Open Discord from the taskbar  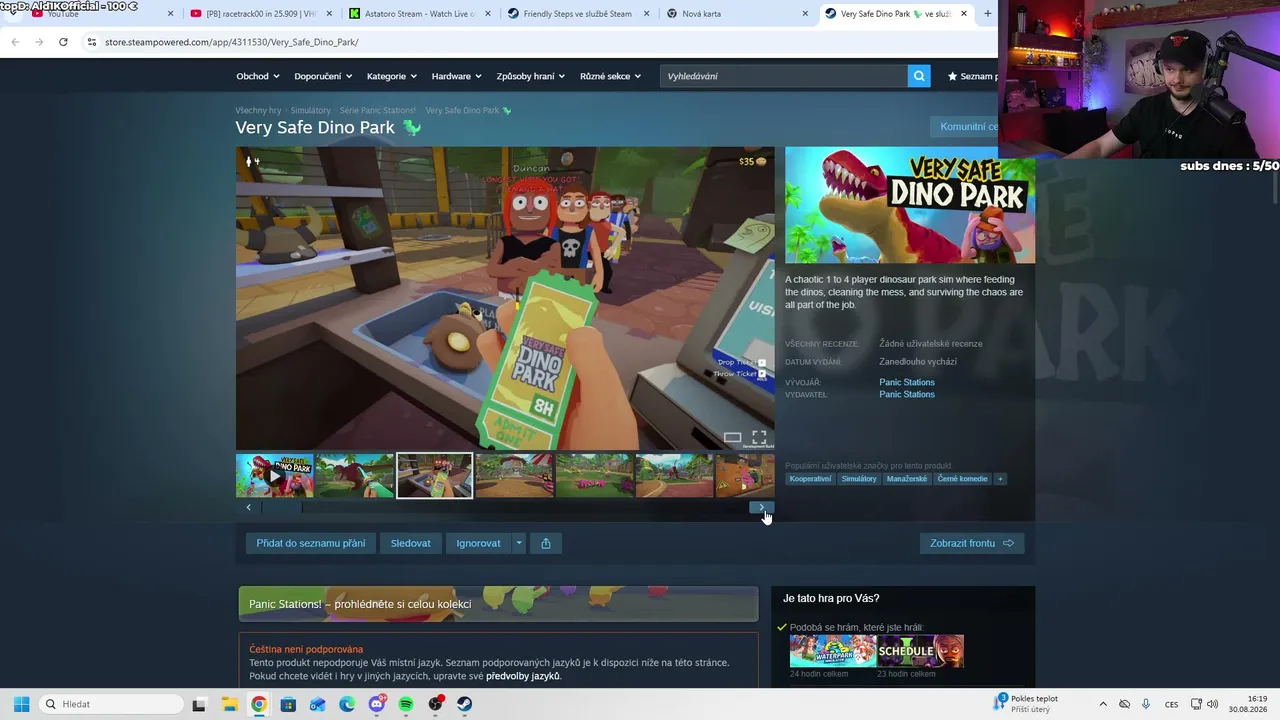point(377,704)
